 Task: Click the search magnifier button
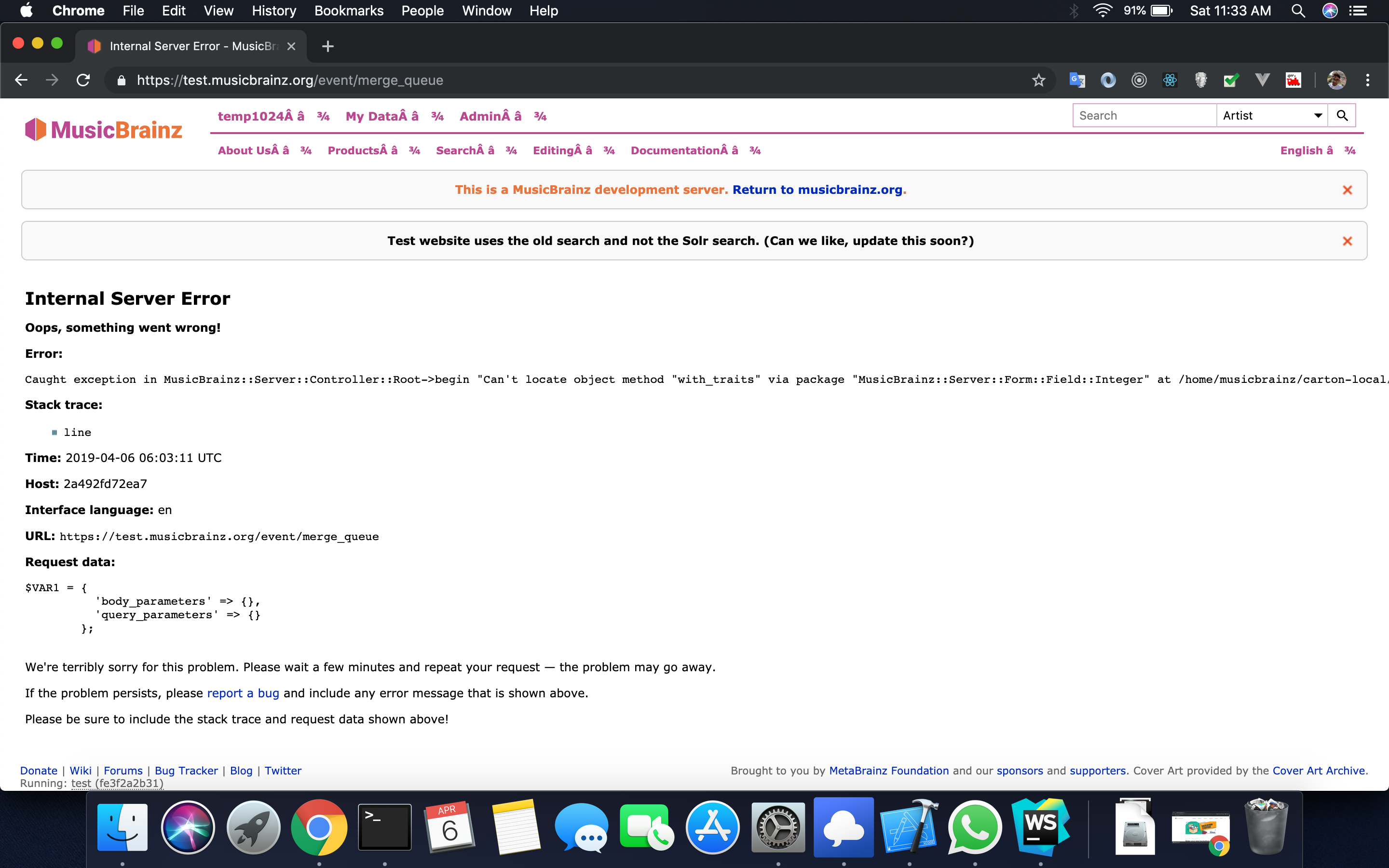pyautogui.click(x=1342, y=115)
